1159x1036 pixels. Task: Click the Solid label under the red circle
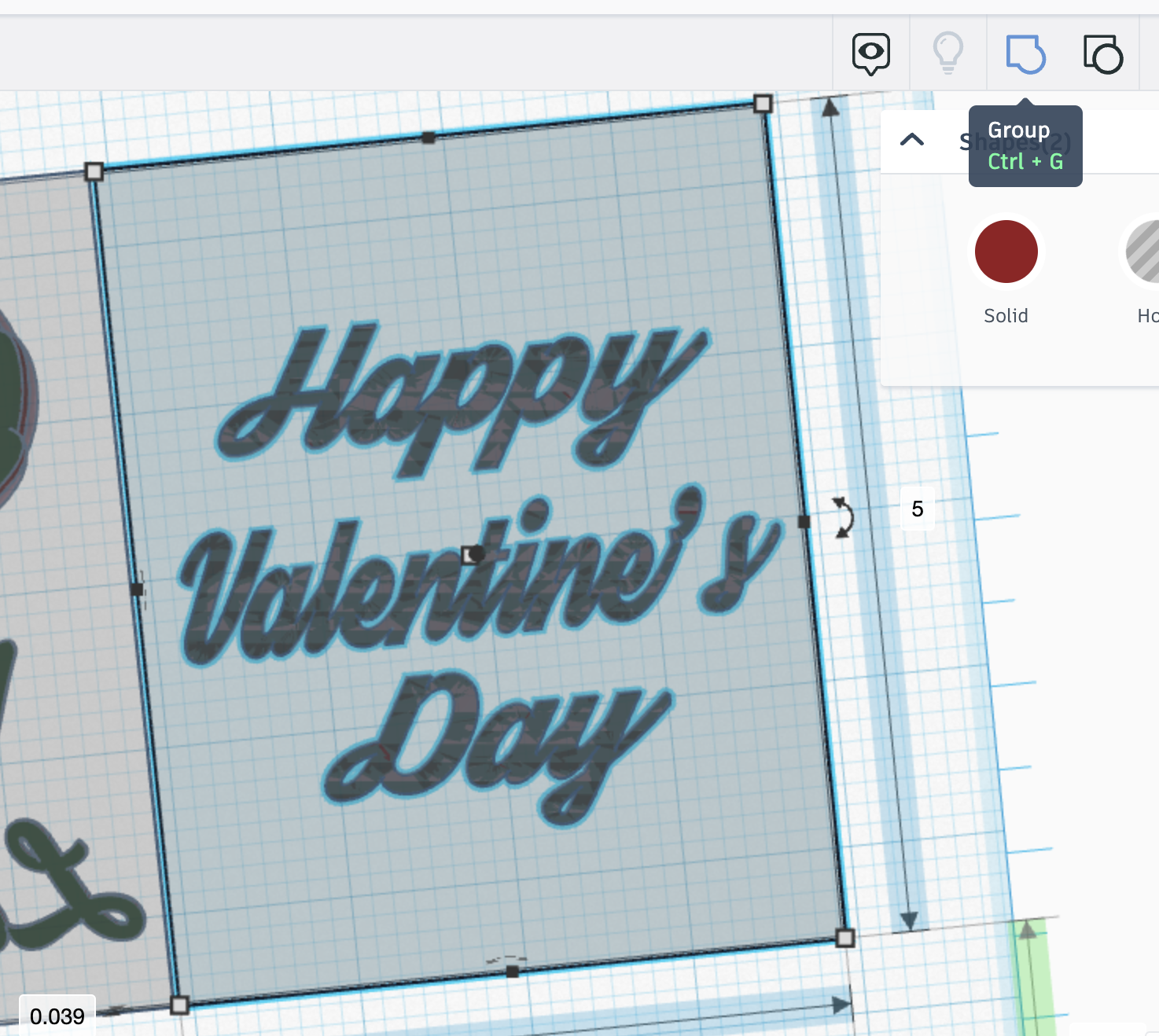click(1006, 315)
